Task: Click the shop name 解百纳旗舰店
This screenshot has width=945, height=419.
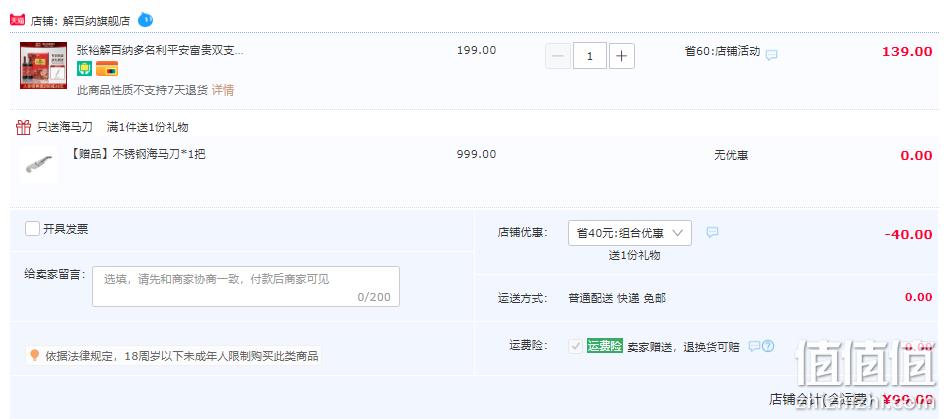Action: (96, 20)
